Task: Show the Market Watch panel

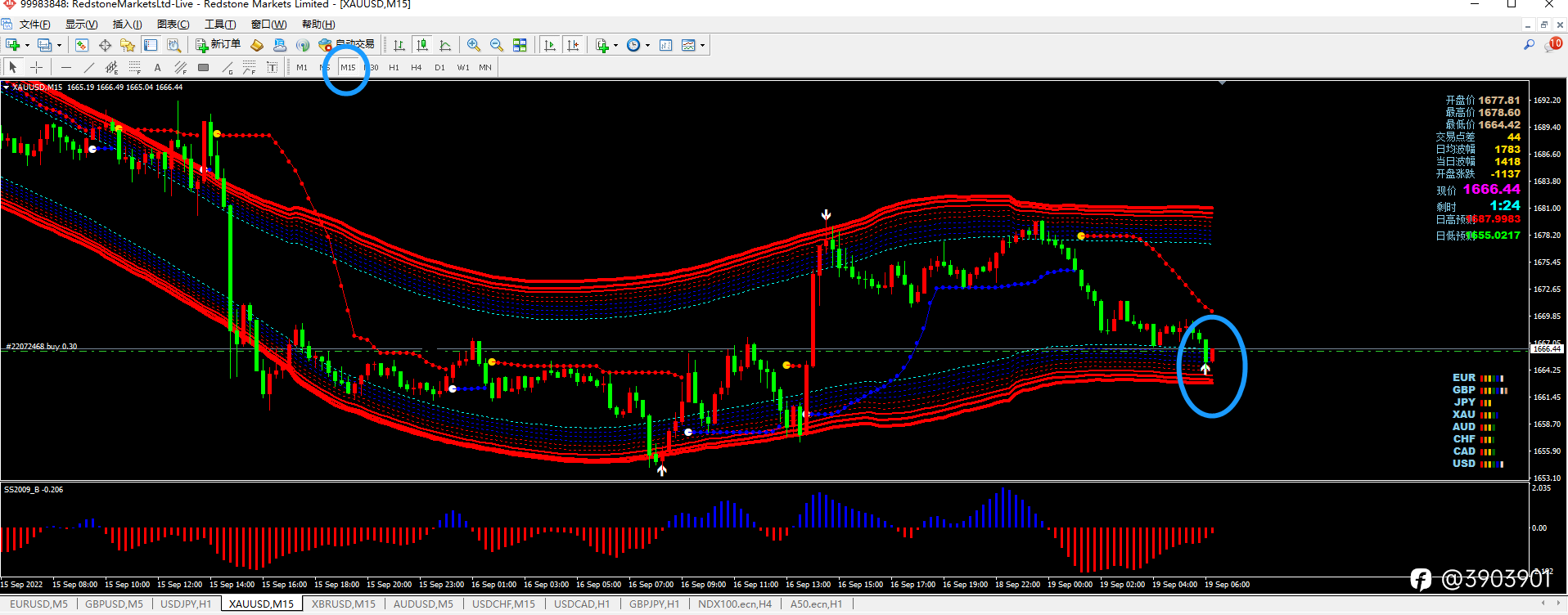Action: (x=82, y=45)
